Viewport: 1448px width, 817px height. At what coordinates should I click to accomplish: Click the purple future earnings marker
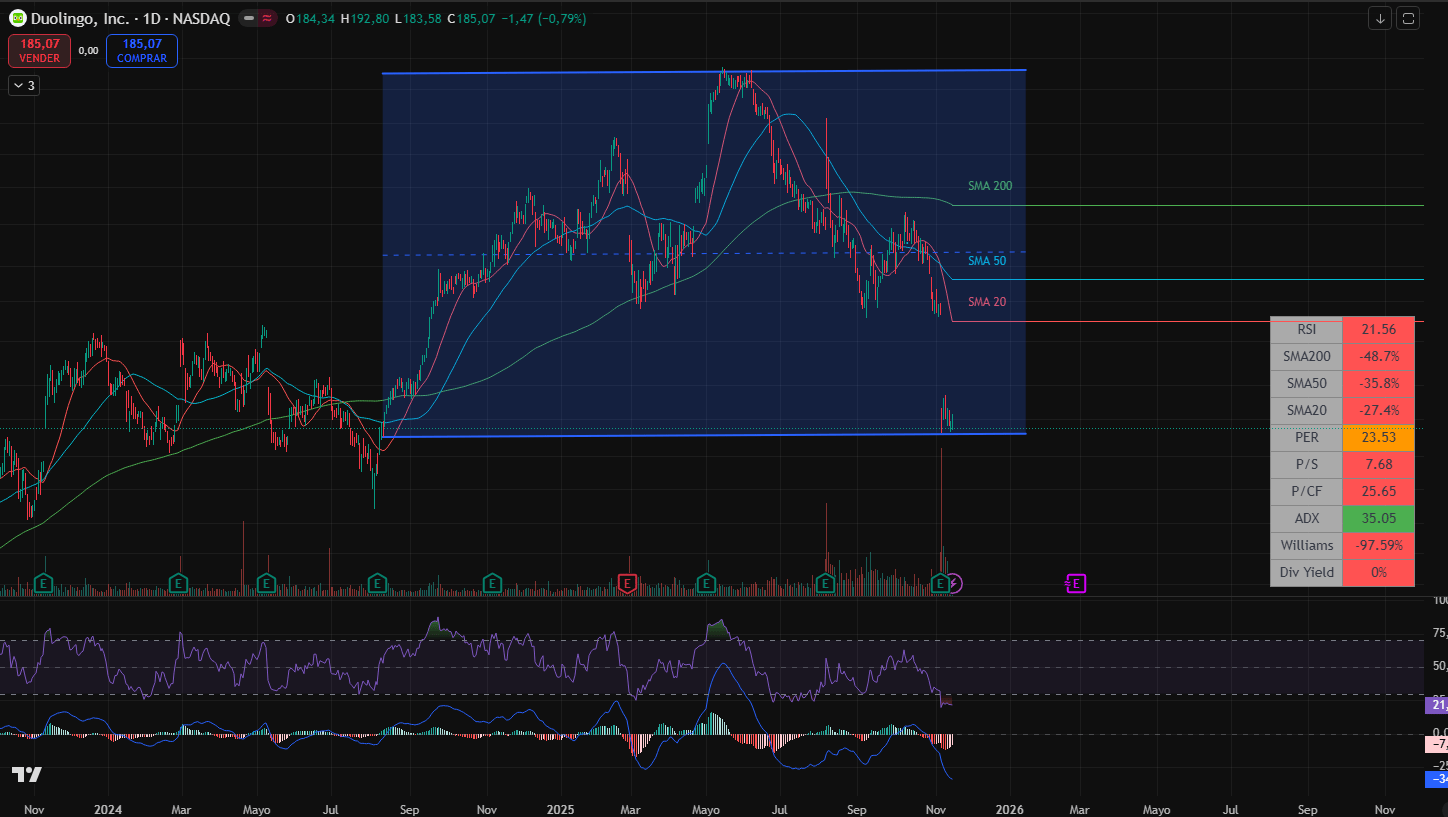click(1076, 583)
